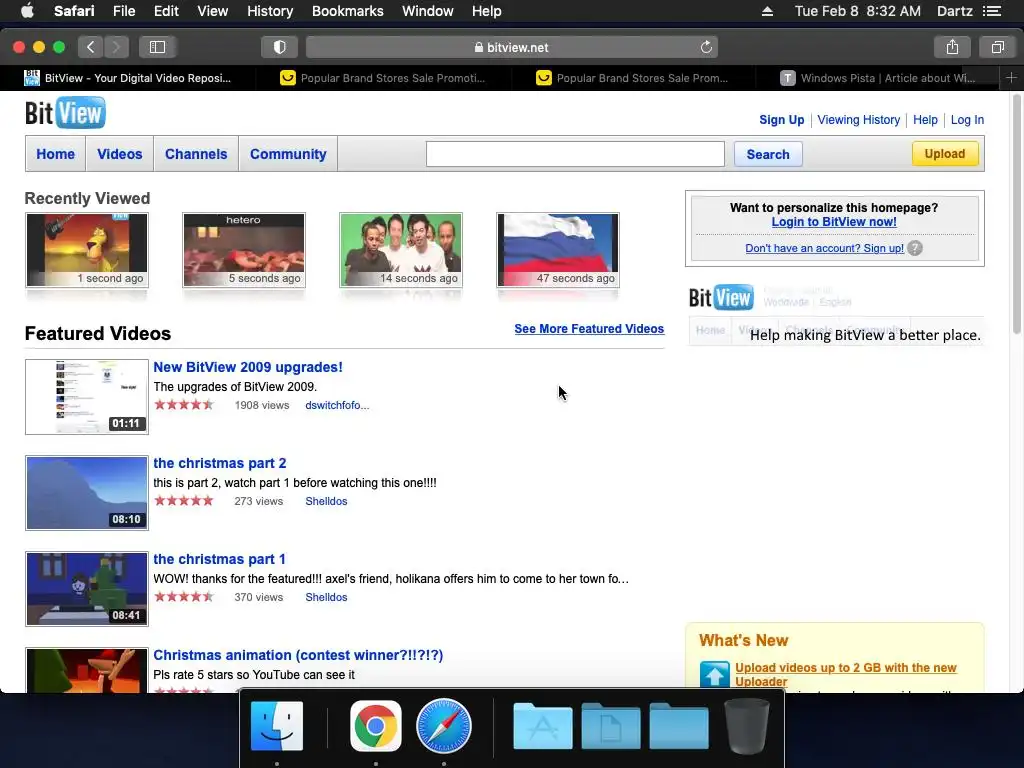Click Don't have an account Sign up link

click(x=824, y=248)
